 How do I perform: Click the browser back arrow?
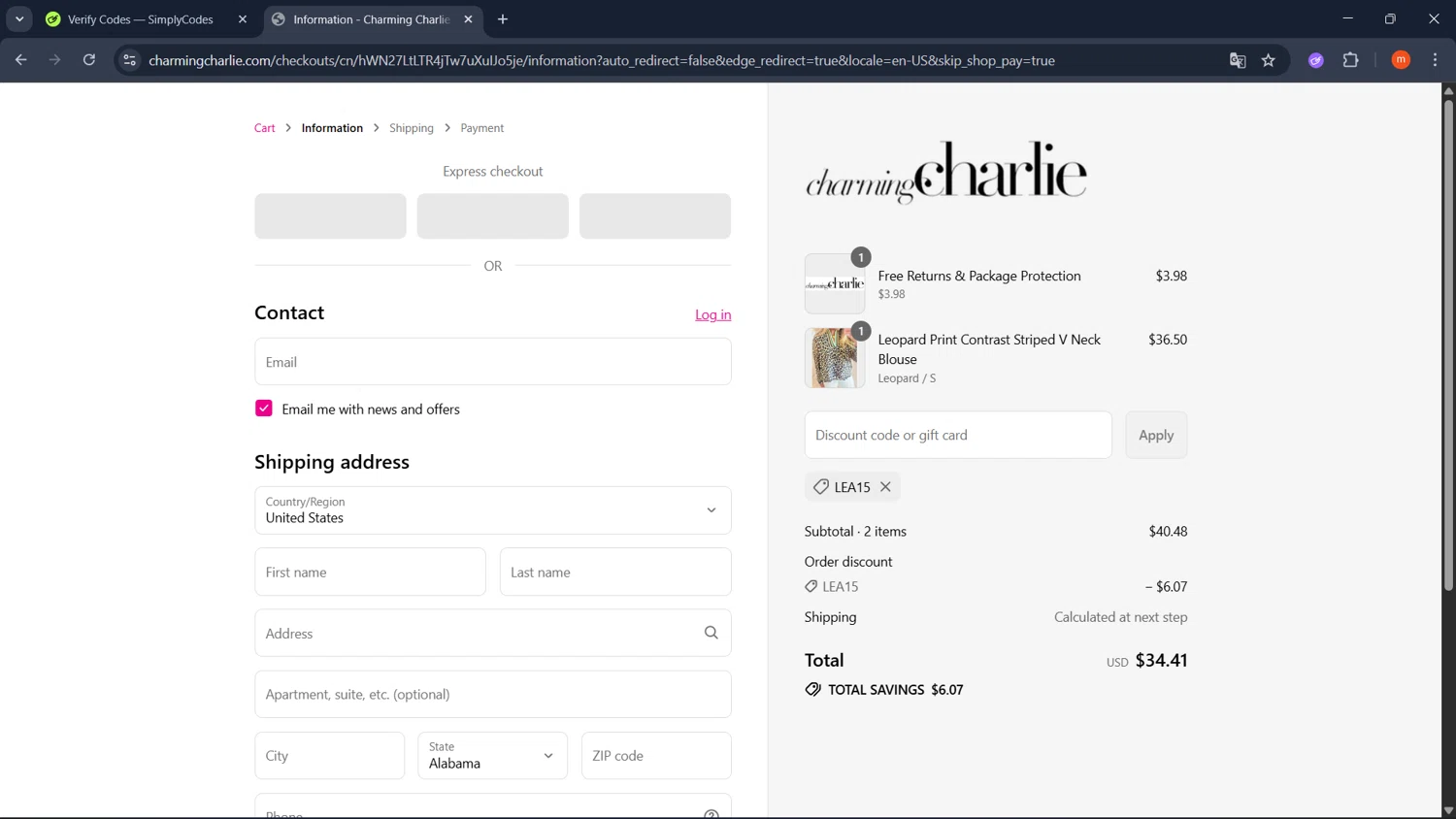[x=20, y=60]
